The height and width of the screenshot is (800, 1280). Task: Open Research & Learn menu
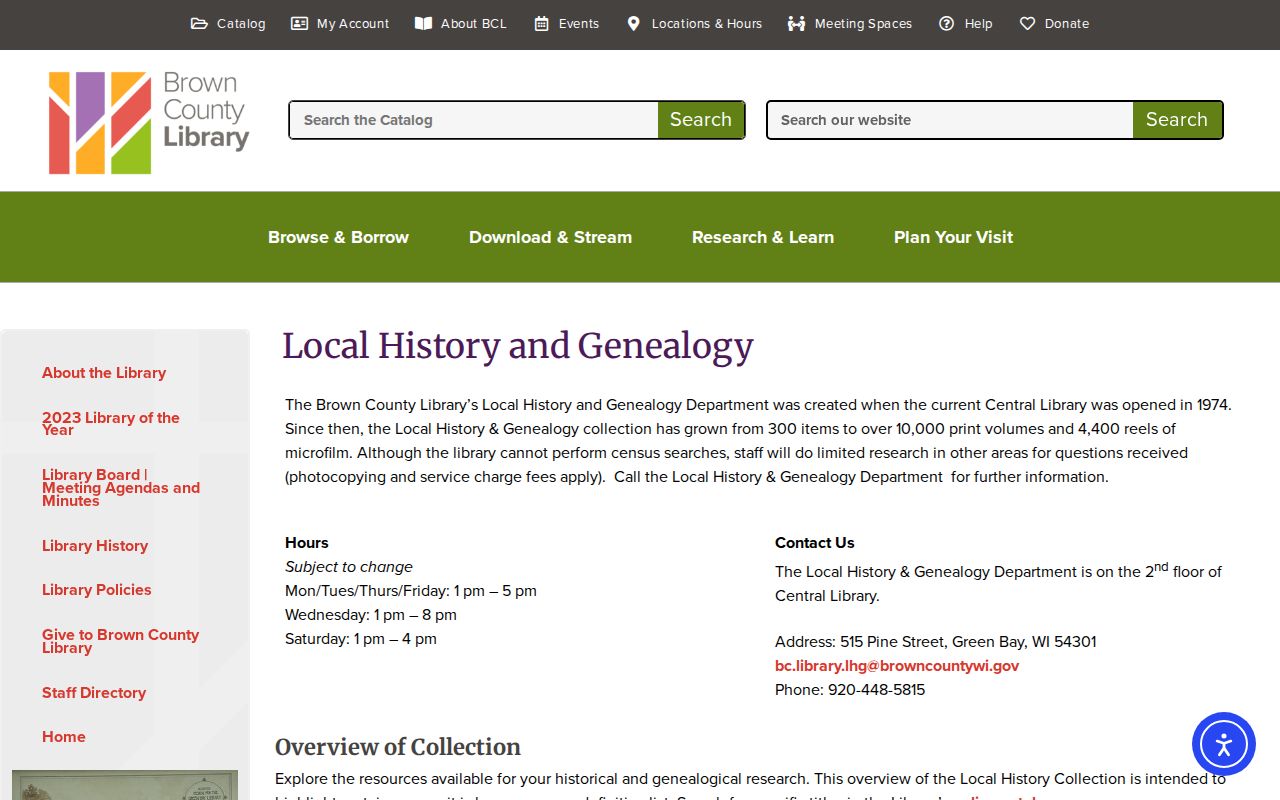[763, 237]
